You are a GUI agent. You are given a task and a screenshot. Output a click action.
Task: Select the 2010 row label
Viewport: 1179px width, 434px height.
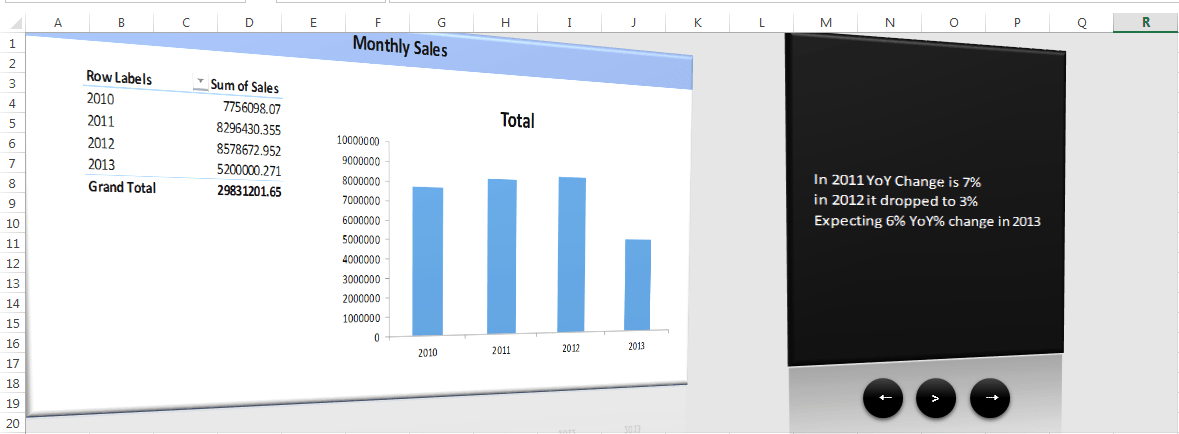click(101, 98)
